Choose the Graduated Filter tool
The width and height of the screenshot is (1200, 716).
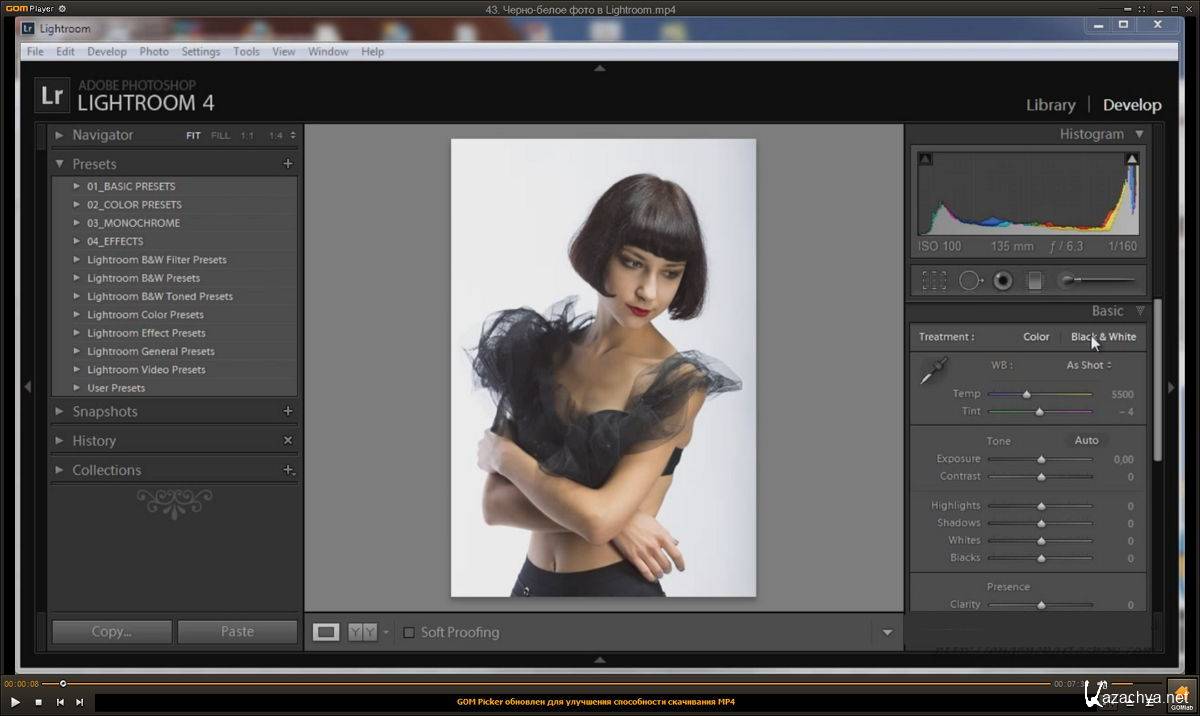click(1035, 281)
